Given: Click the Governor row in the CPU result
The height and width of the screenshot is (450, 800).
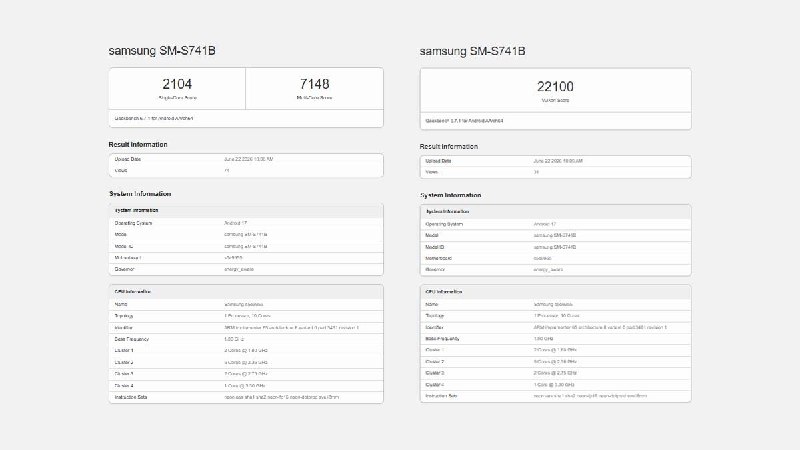Looking at the screenshot, I should tap(246, 269).
